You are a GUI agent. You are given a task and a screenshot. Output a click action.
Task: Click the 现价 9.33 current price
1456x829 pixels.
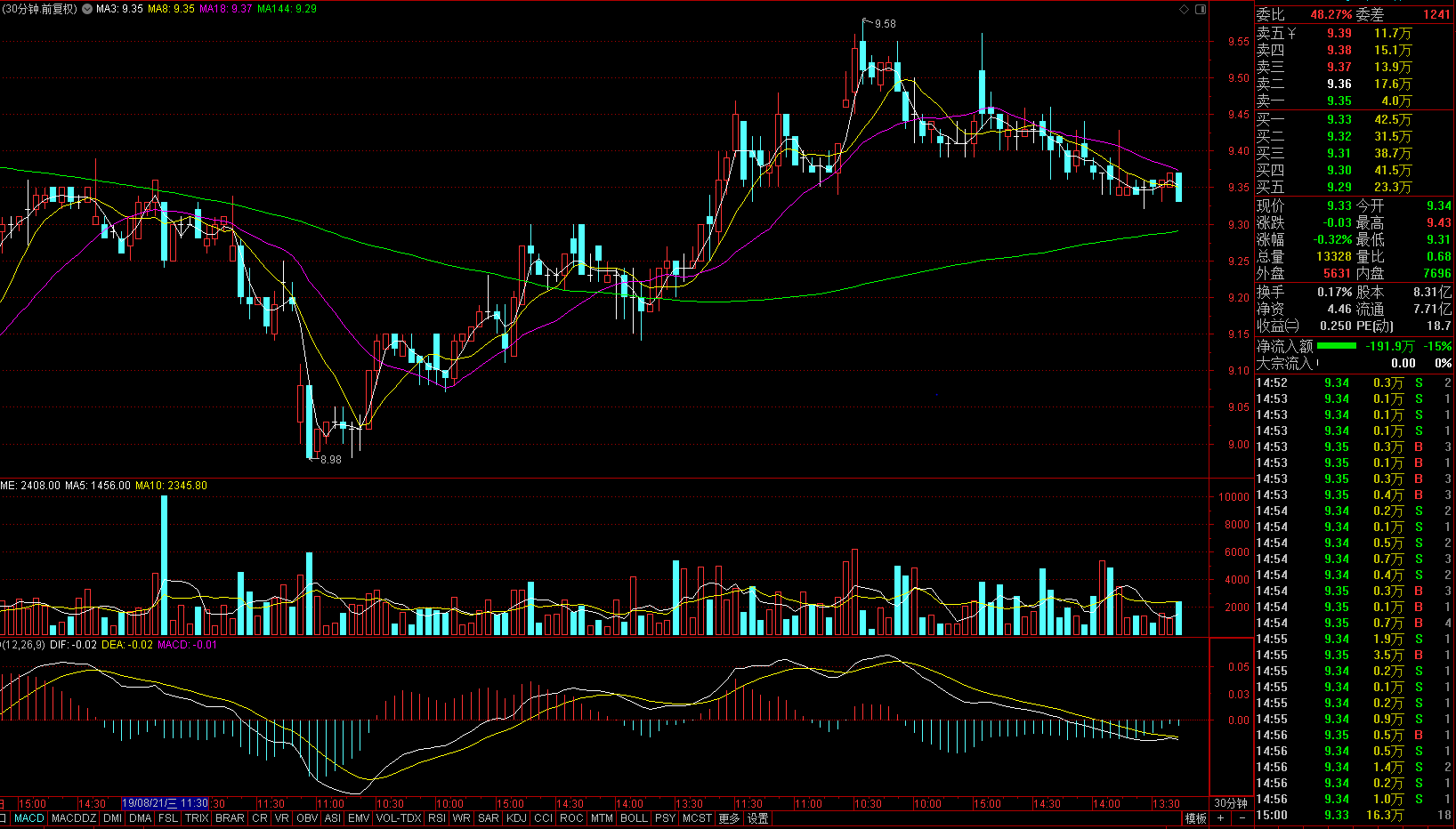tap(1339, 205)
